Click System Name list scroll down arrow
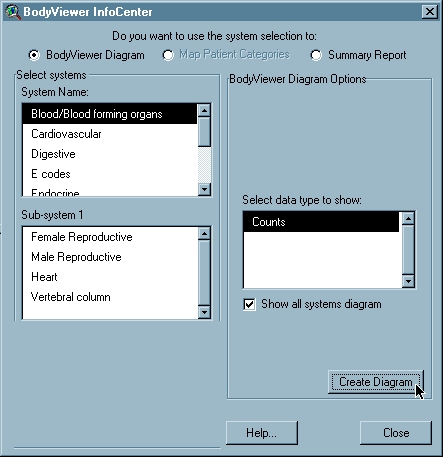 point(204,189)
